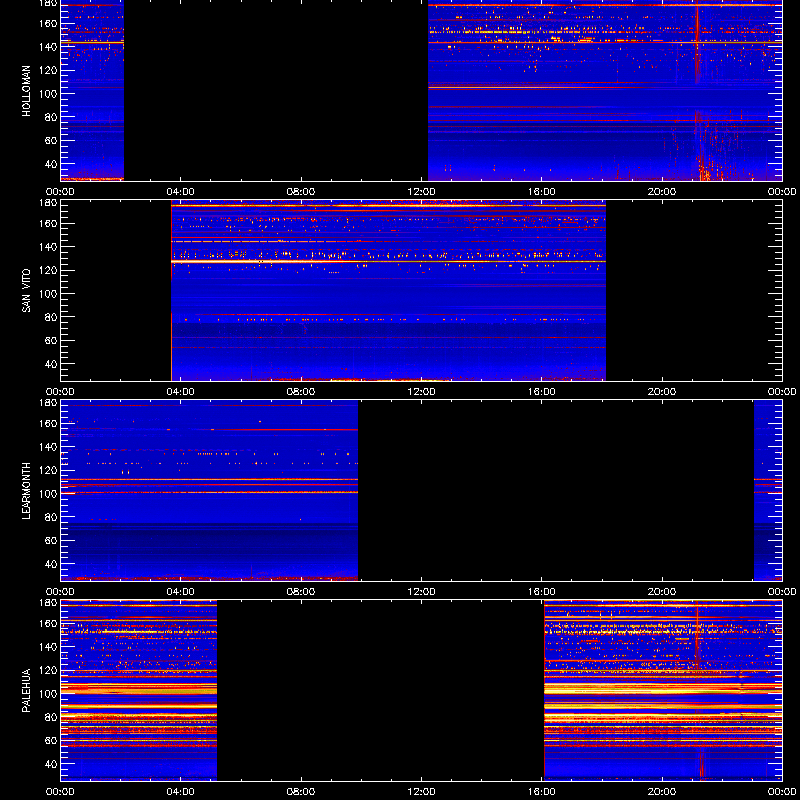The image size is (800, 800).
Task: Select the 180 frequency tick on San Vito axis
Action: tap(48, 203)
